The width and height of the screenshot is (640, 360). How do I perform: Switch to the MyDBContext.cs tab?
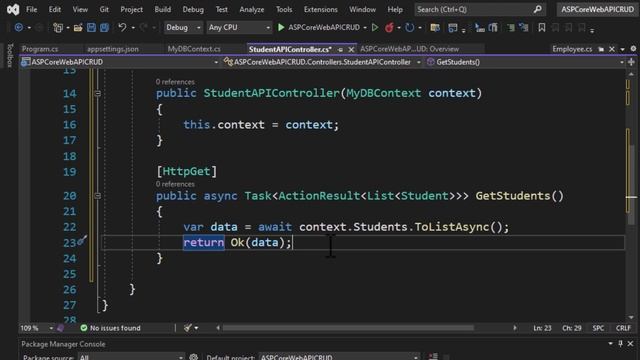point(194,49)
